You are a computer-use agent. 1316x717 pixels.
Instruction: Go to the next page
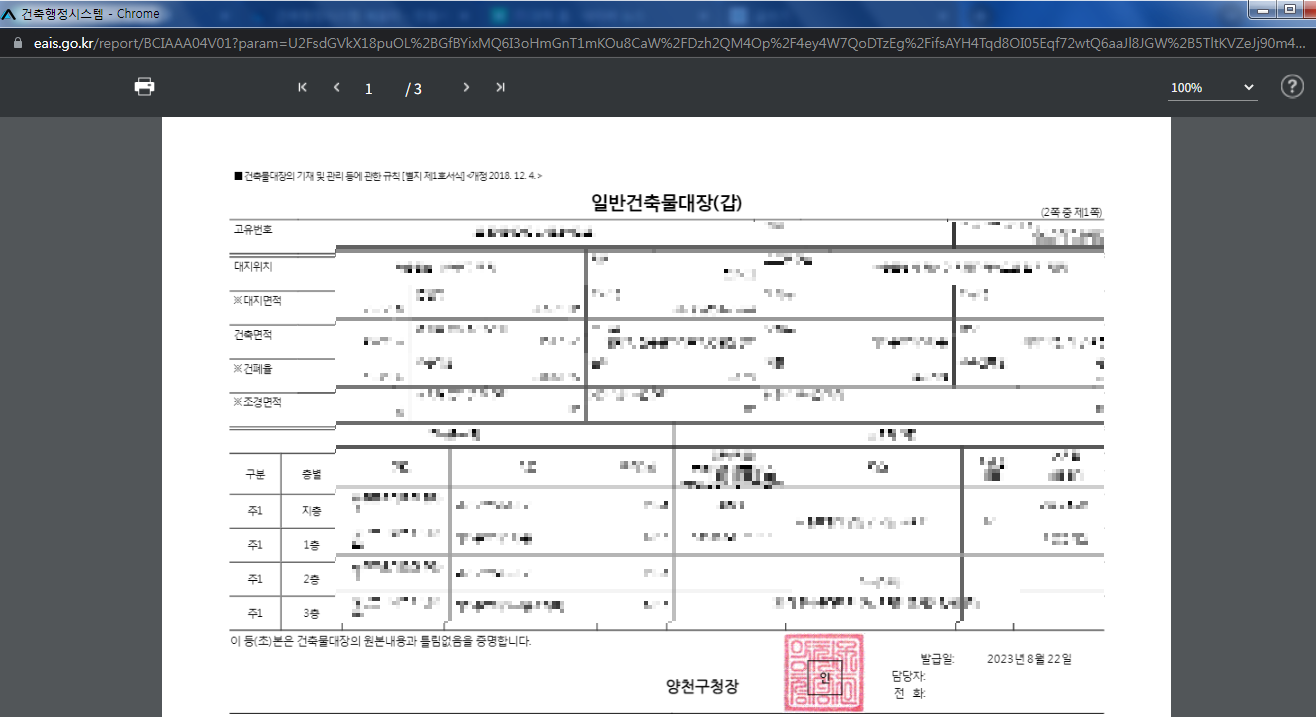[466, 87]
